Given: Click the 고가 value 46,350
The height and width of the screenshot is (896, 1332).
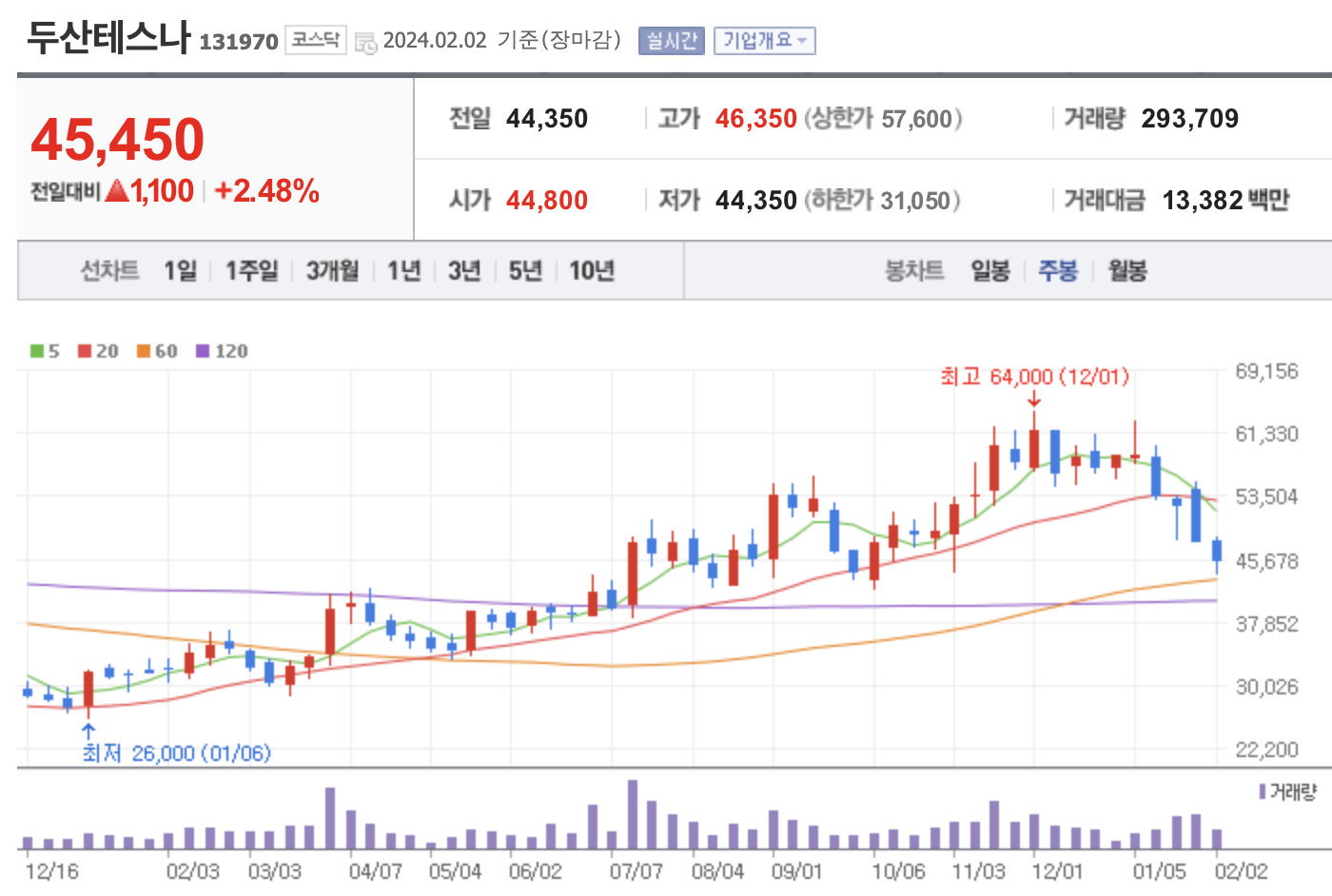Looking at the screenshot, I should [756, 119].
